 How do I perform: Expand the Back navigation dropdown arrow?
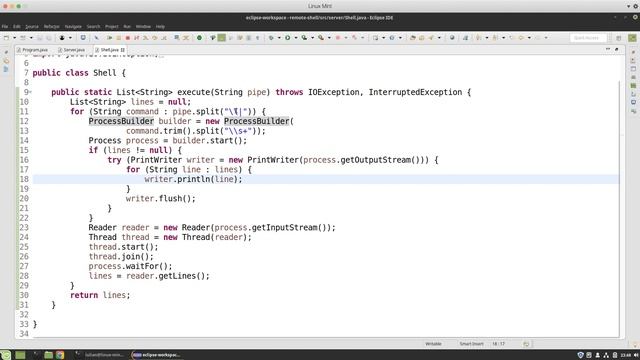tap(529, 38)
